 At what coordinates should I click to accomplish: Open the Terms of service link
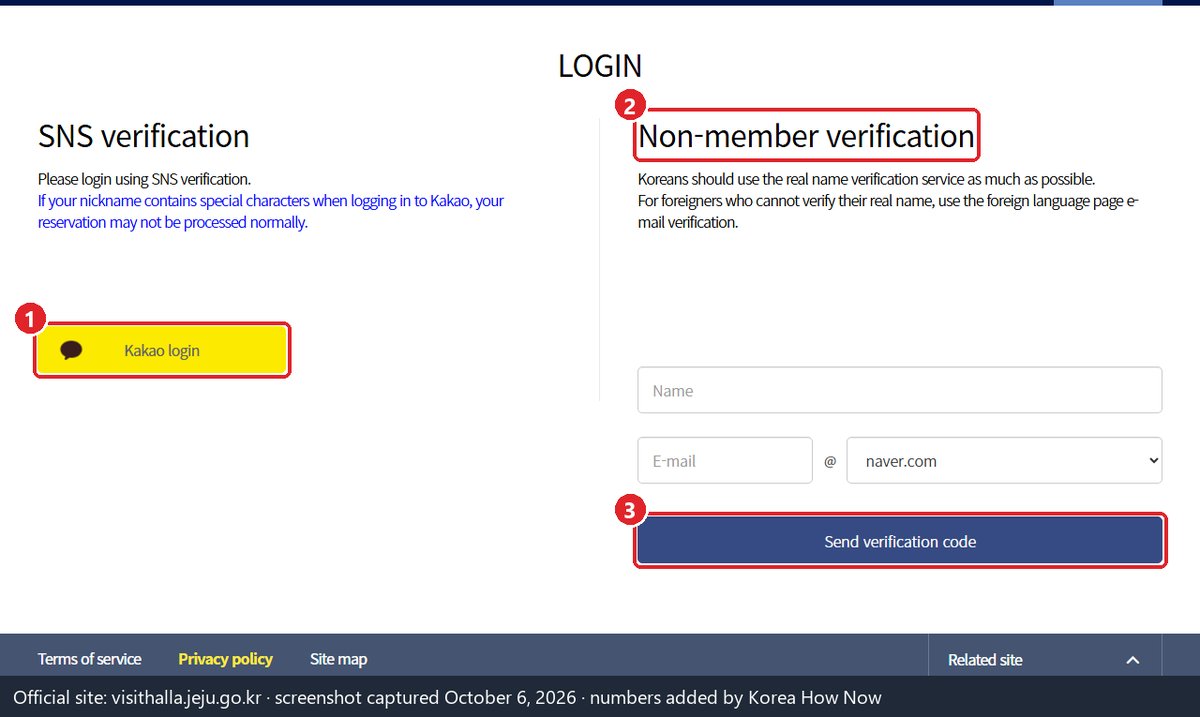click(x=89, y=659)
